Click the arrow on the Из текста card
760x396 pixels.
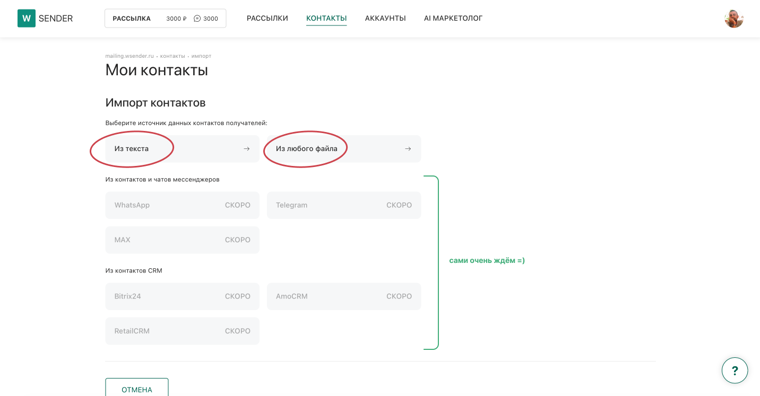pos(247,149)
